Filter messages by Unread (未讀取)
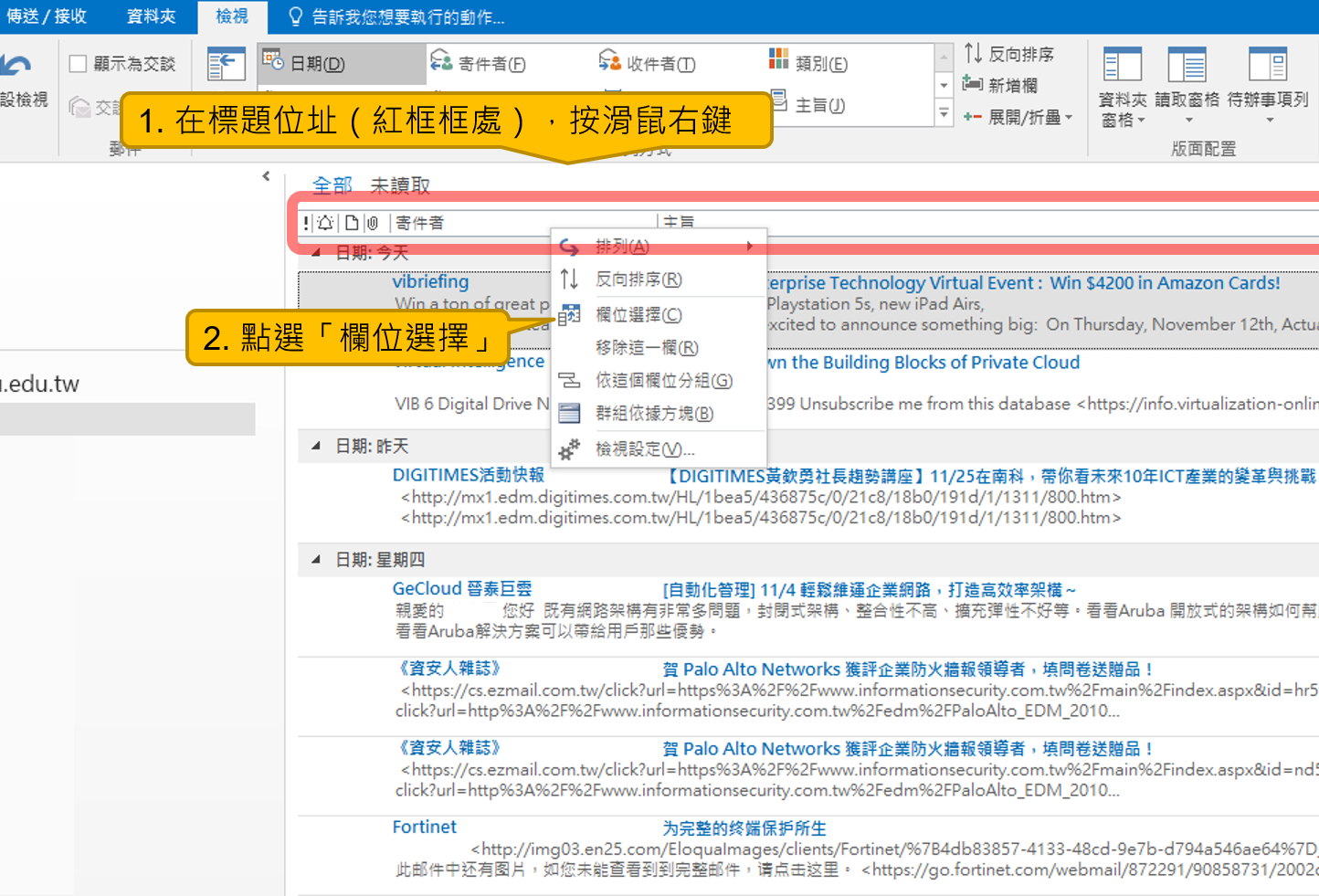This screenshot has width=1319, height=896. [x=400, y=185]
